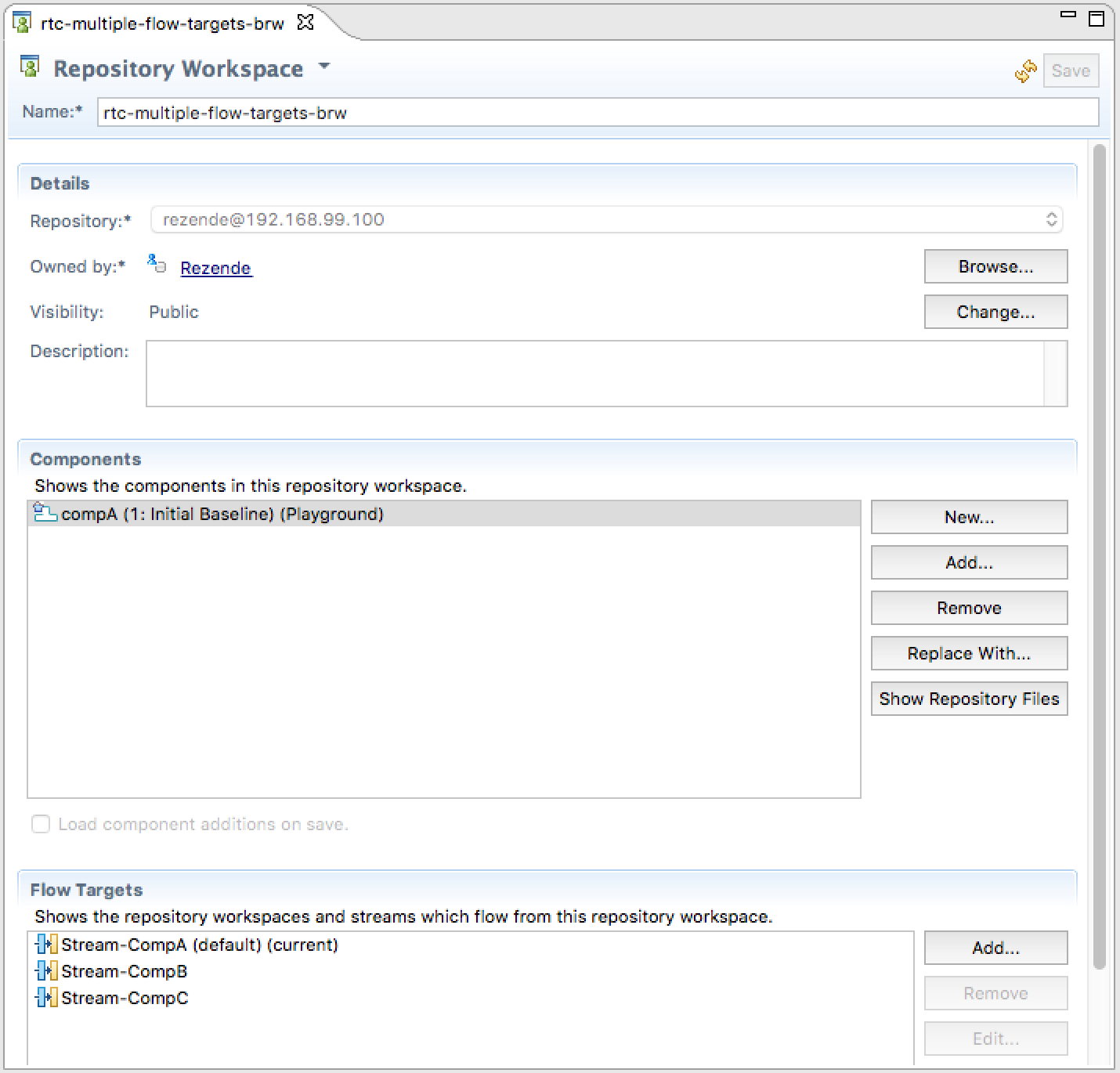The height and width of the screenshot is (1073, 1120).
Task: Click into the Name text field
Action: 598,113
